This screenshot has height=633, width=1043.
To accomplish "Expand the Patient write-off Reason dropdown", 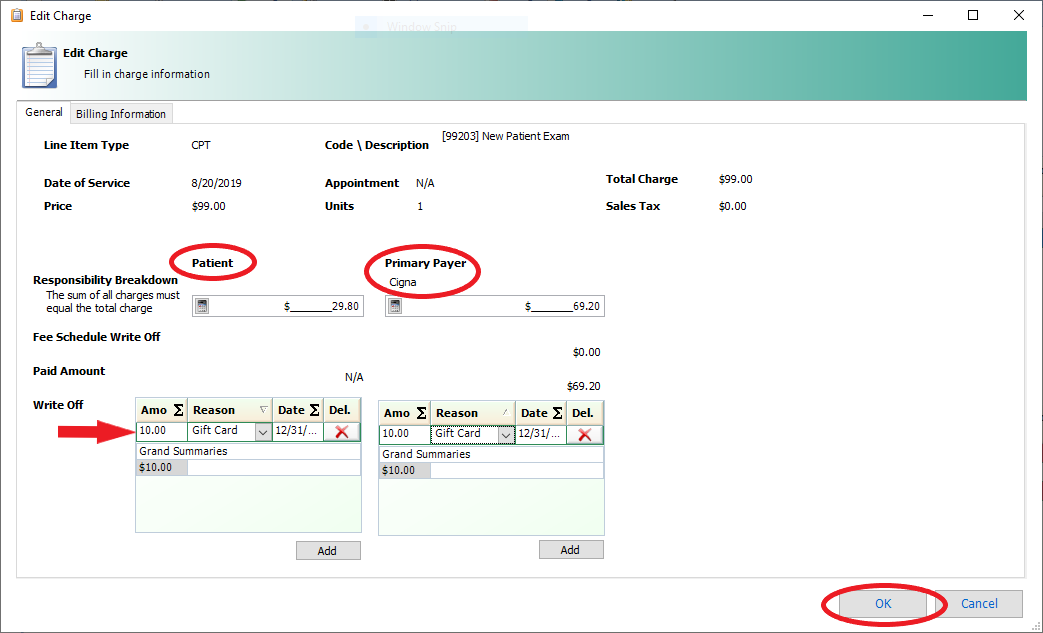I will [x=263, y=432].
